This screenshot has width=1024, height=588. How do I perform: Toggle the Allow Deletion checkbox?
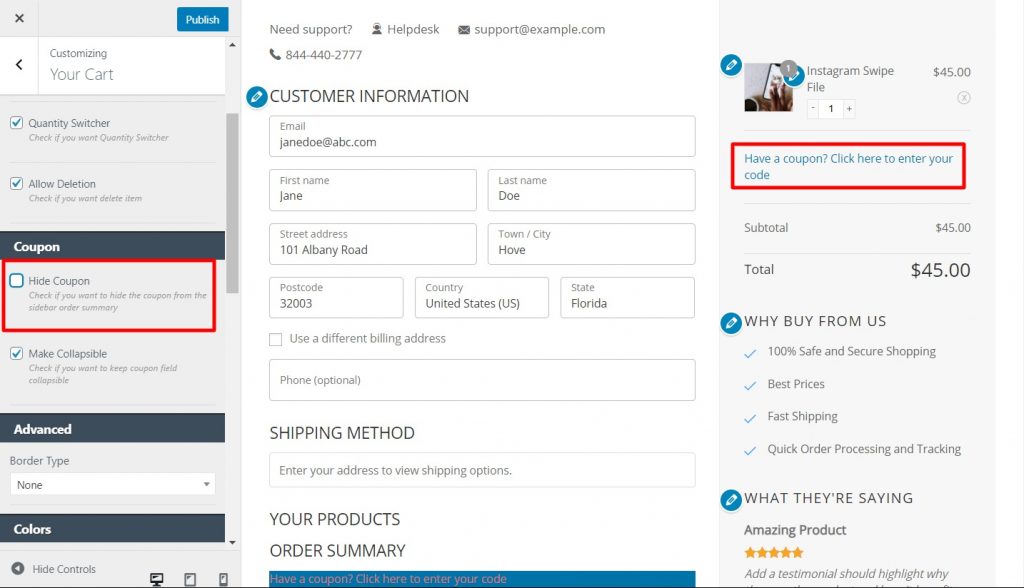16,183
